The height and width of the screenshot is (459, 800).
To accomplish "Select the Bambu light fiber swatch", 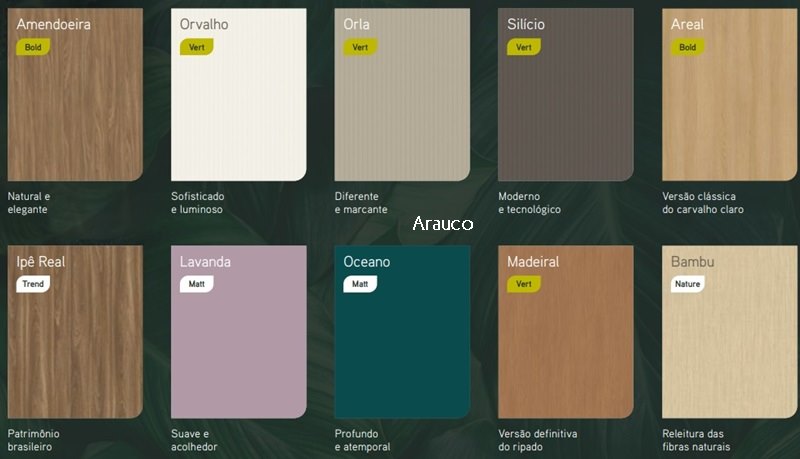I will click(x=730, y=332).
